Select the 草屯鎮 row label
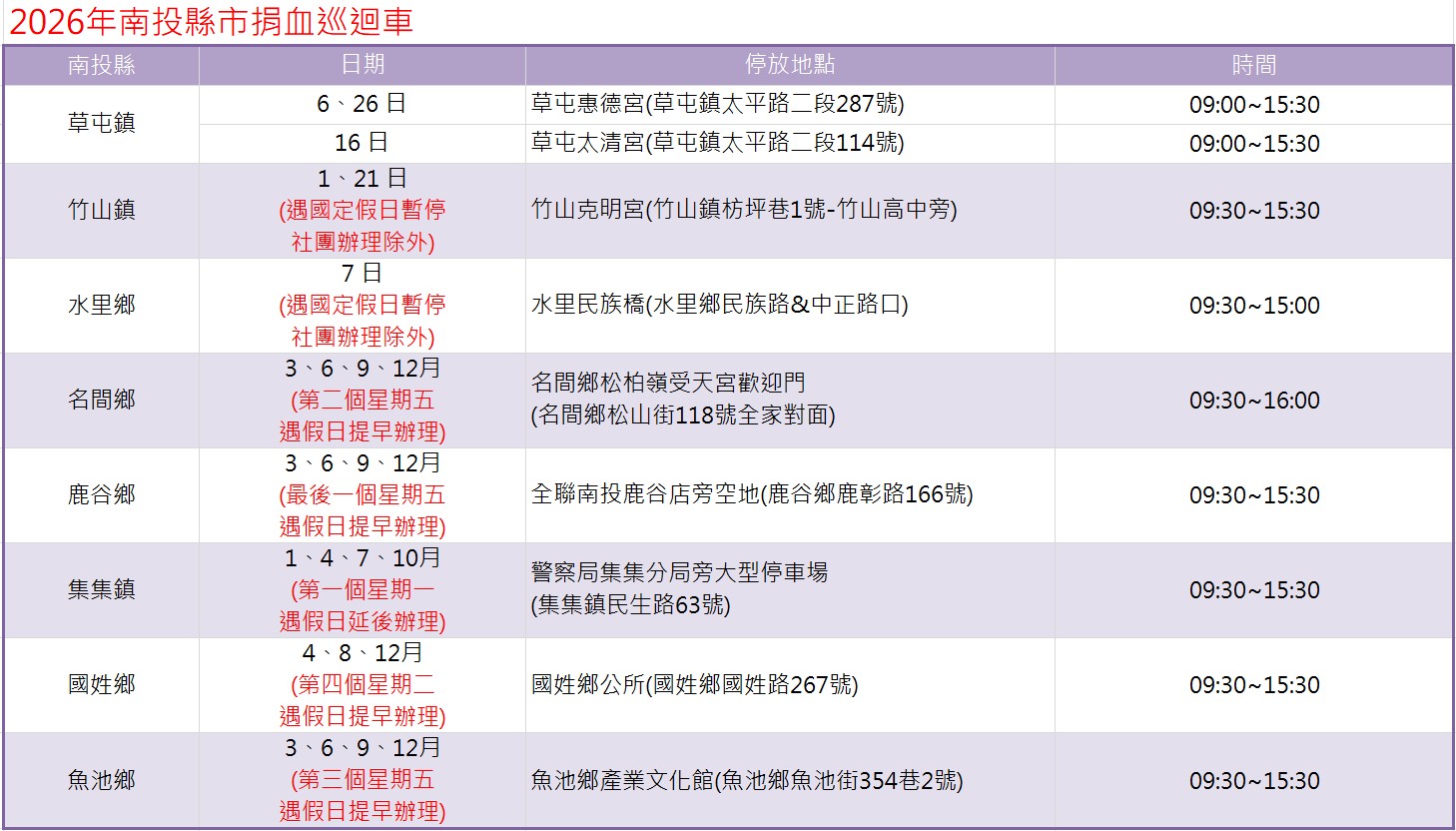Viewport: 1456px width, 831px height. (x=103, y=123)
